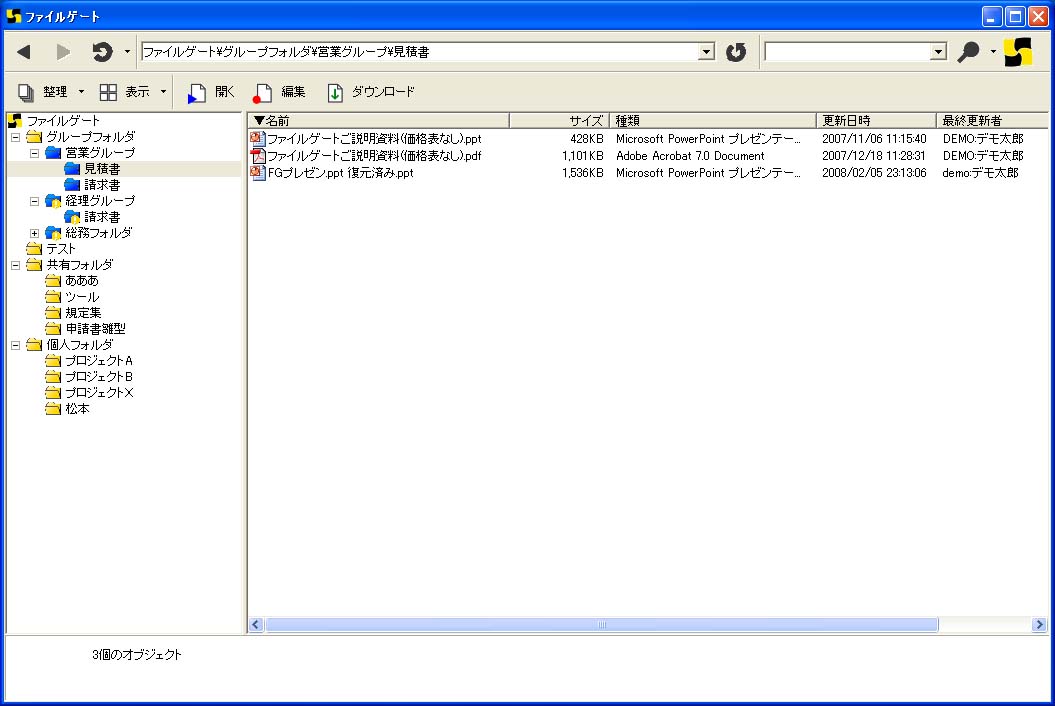Click the 編集 (Edit) toolbar icon
Image resolution: width=1055 pixels, height=706 pixels.
263,92
